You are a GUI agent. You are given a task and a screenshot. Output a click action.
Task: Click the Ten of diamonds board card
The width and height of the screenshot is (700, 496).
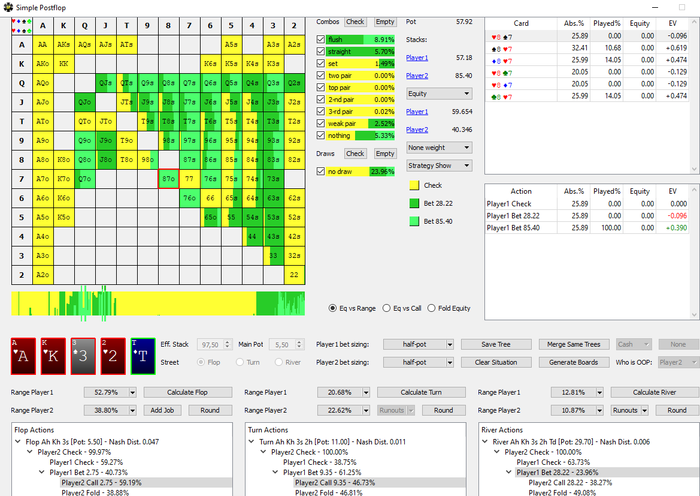click(x=143, y=356)
